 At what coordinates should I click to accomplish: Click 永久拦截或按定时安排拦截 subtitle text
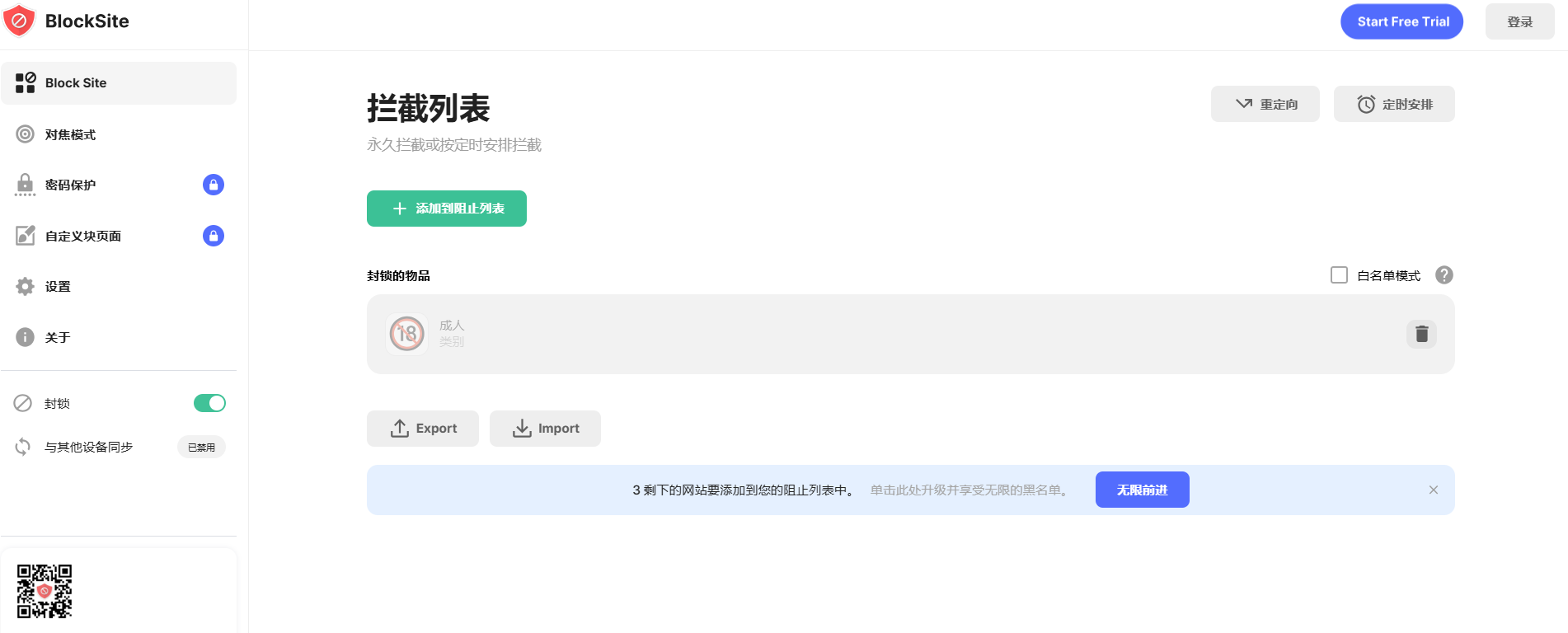[454, 145]
